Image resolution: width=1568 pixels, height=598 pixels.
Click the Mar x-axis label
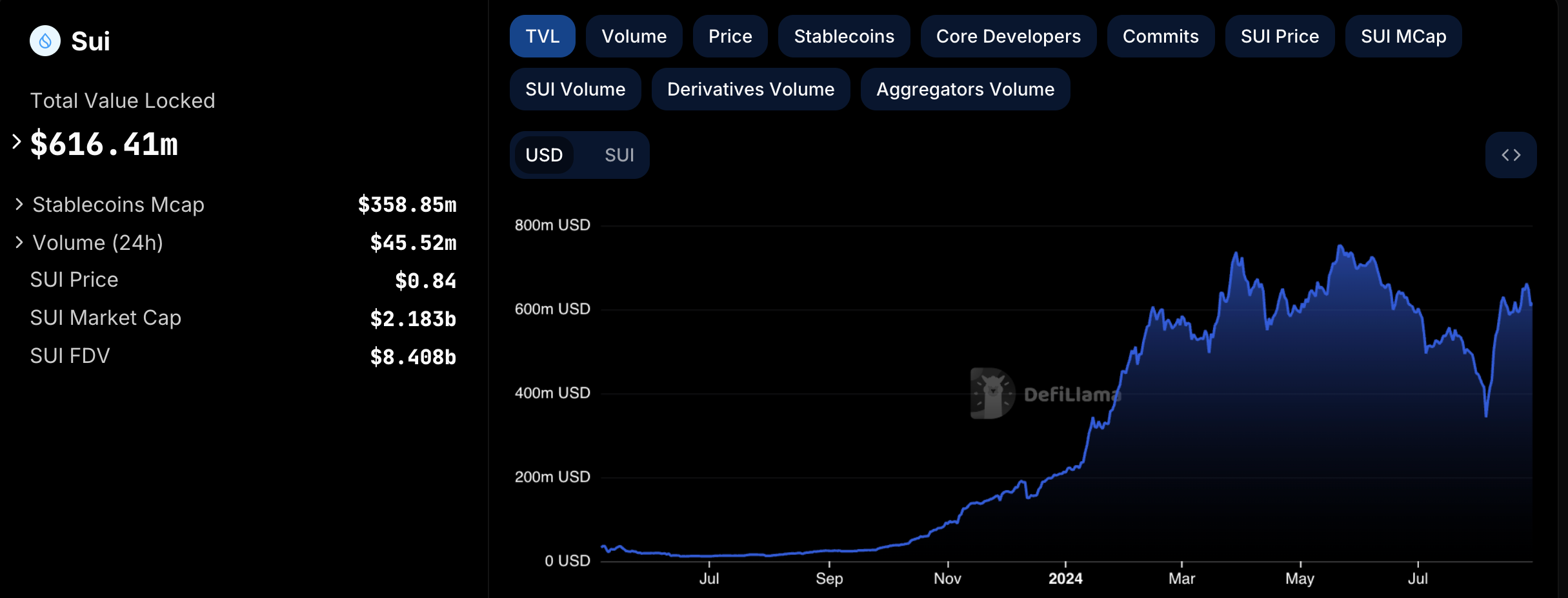coord(1181,579)
